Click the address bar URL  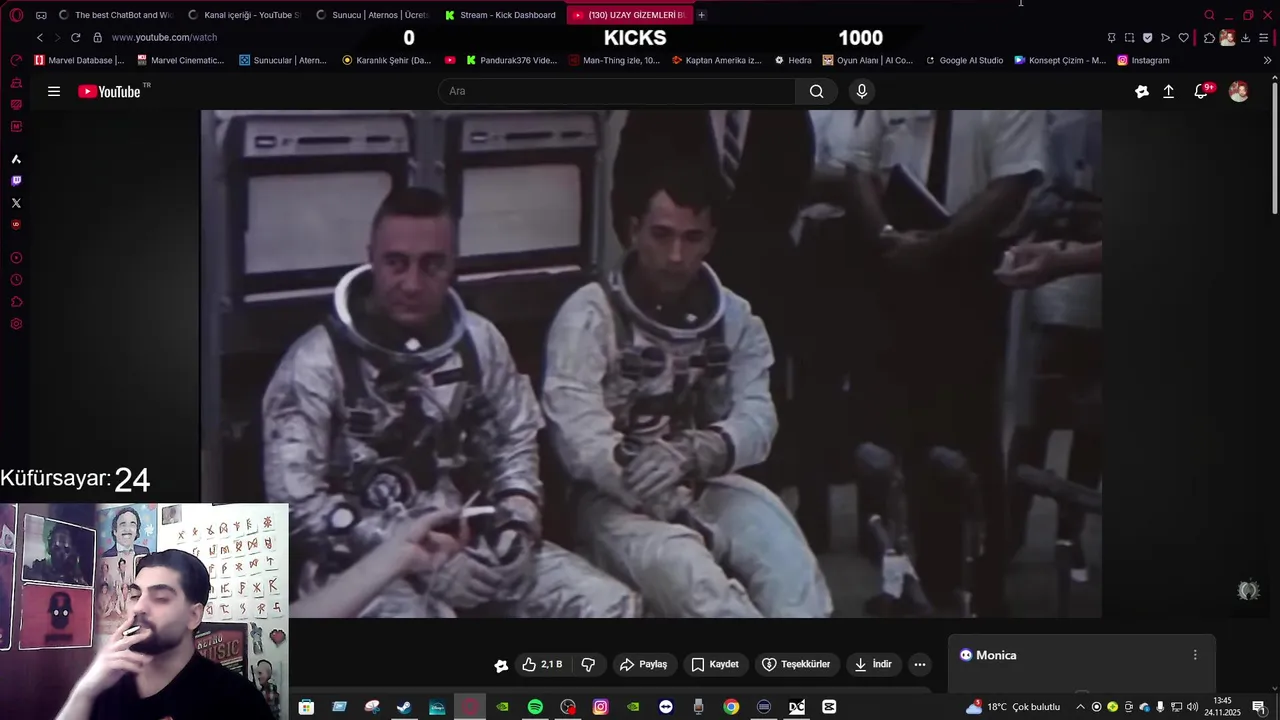click(x=164, y=37)
